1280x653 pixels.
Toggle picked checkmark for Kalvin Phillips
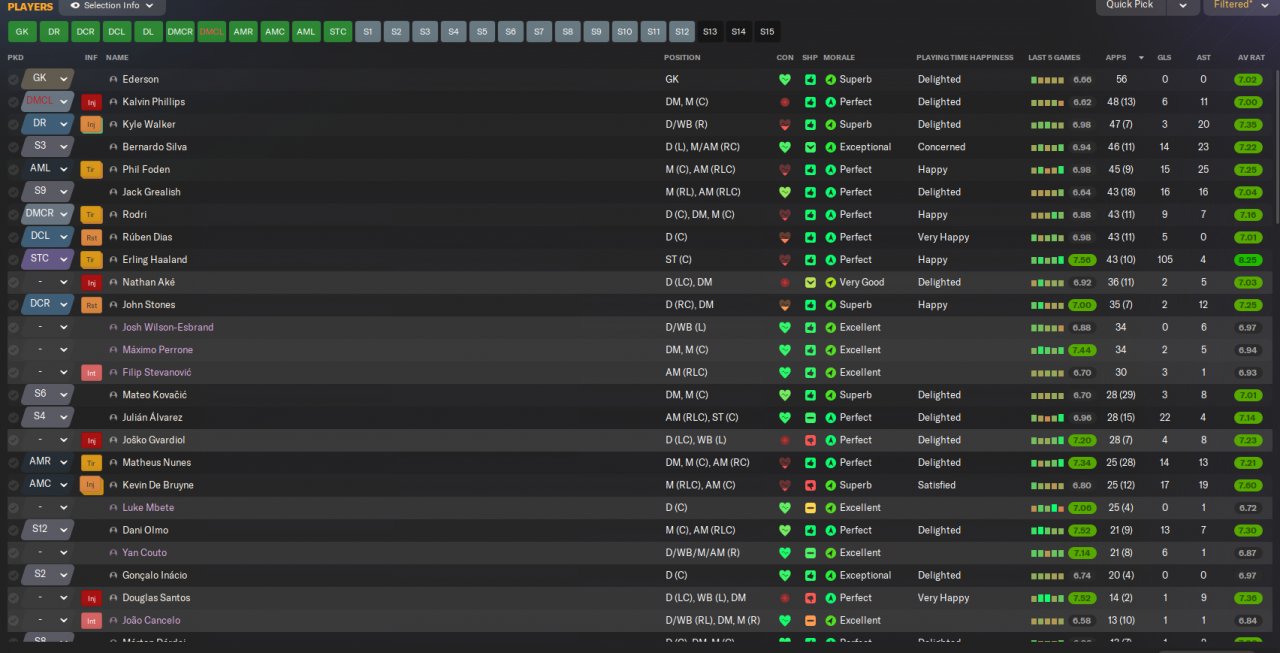[x=13, y=102]
